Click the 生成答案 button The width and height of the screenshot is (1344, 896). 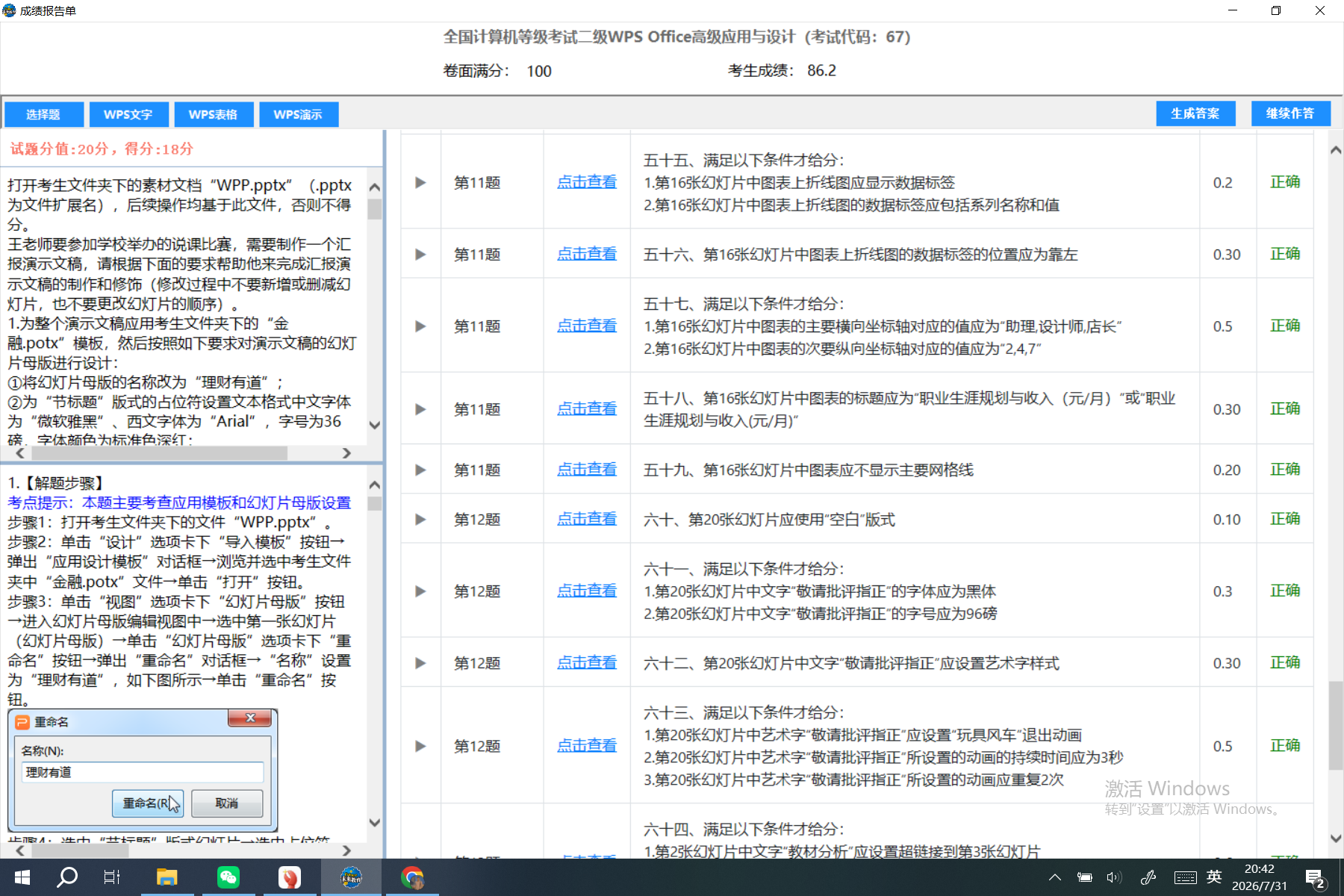point(1195,113)
